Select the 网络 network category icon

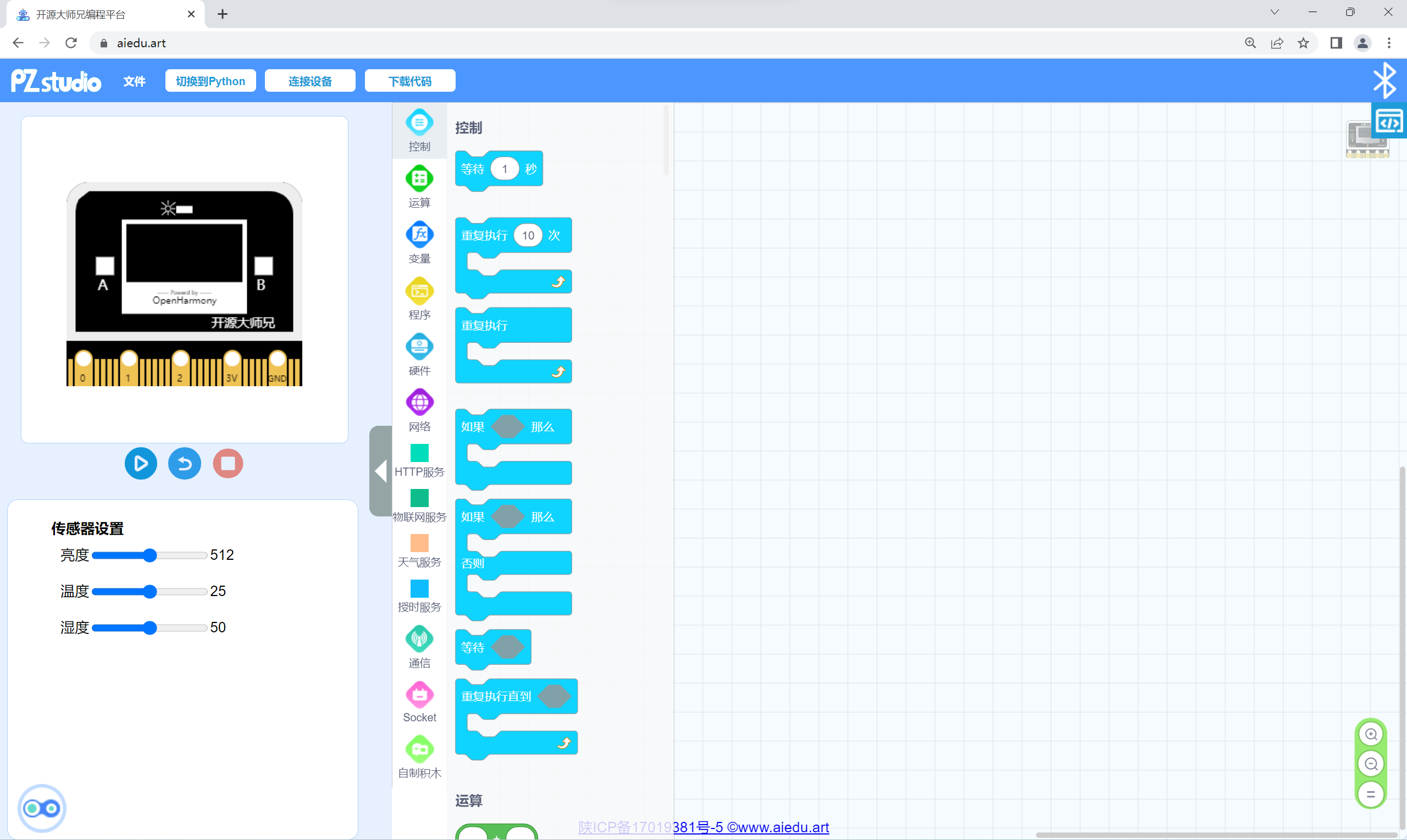[x=419, y=403]
